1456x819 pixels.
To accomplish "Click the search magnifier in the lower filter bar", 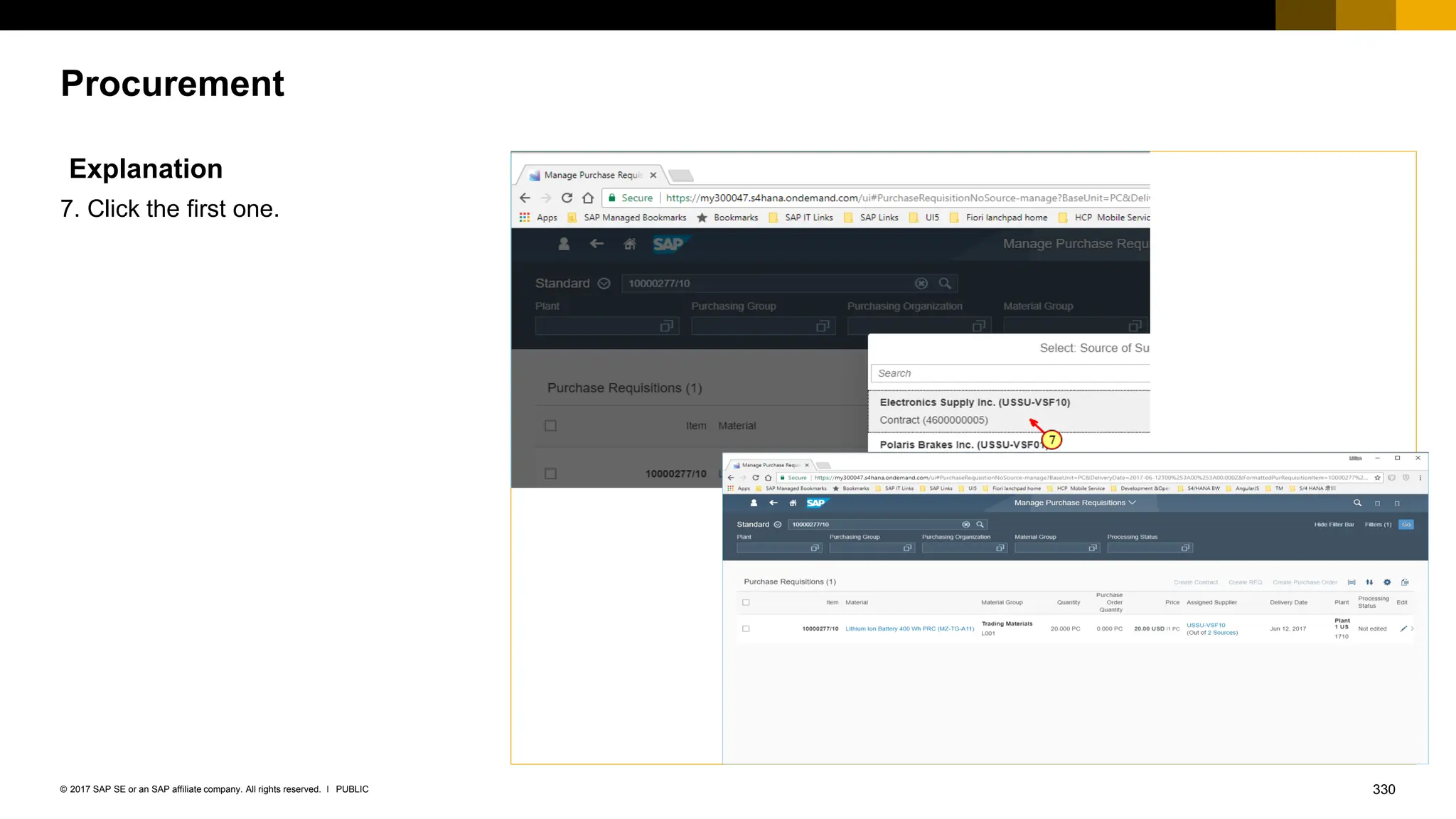I will point(980,525).
